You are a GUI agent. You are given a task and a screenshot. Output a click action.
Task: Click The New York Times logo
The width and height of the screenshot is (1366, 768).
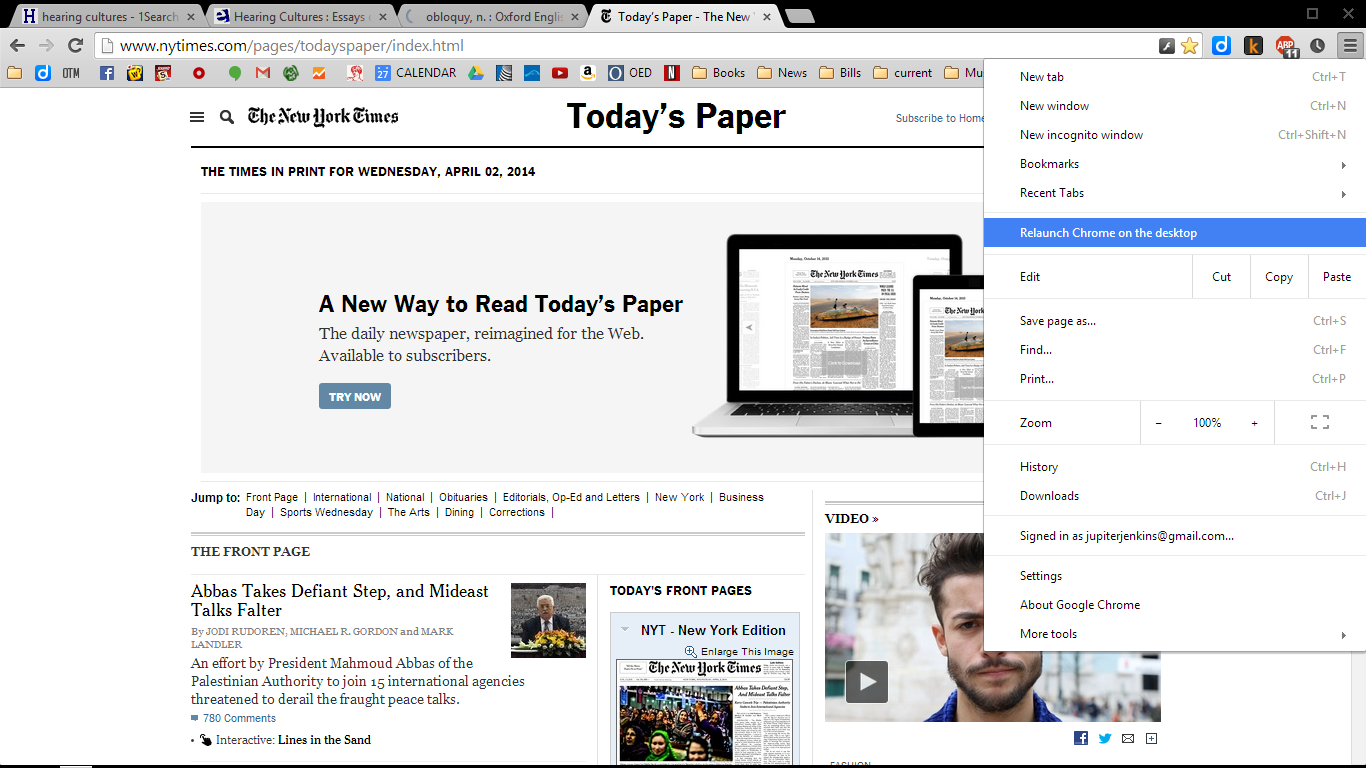pos(323,117)
